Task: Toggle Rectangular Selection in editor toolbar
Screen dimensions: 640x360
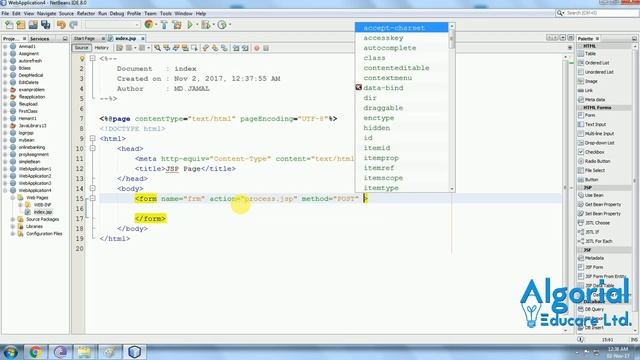Action: click(194, 48)
